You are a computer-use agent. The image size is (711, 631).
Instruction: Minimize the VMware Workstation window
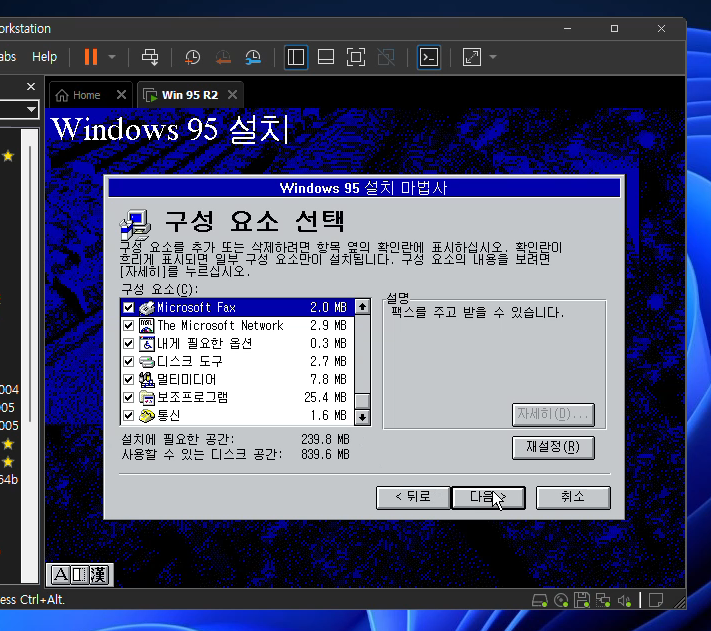coord(567,29)
